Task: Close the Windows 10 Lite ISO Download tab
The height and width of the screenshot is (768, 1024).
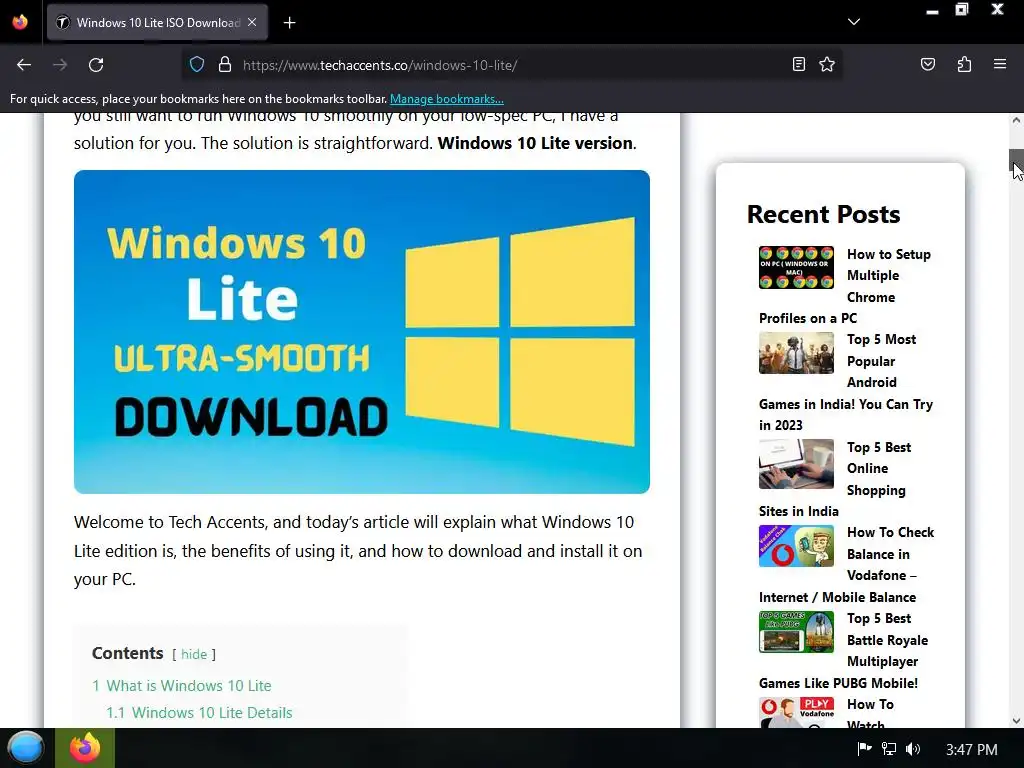Action: [252, 22]
